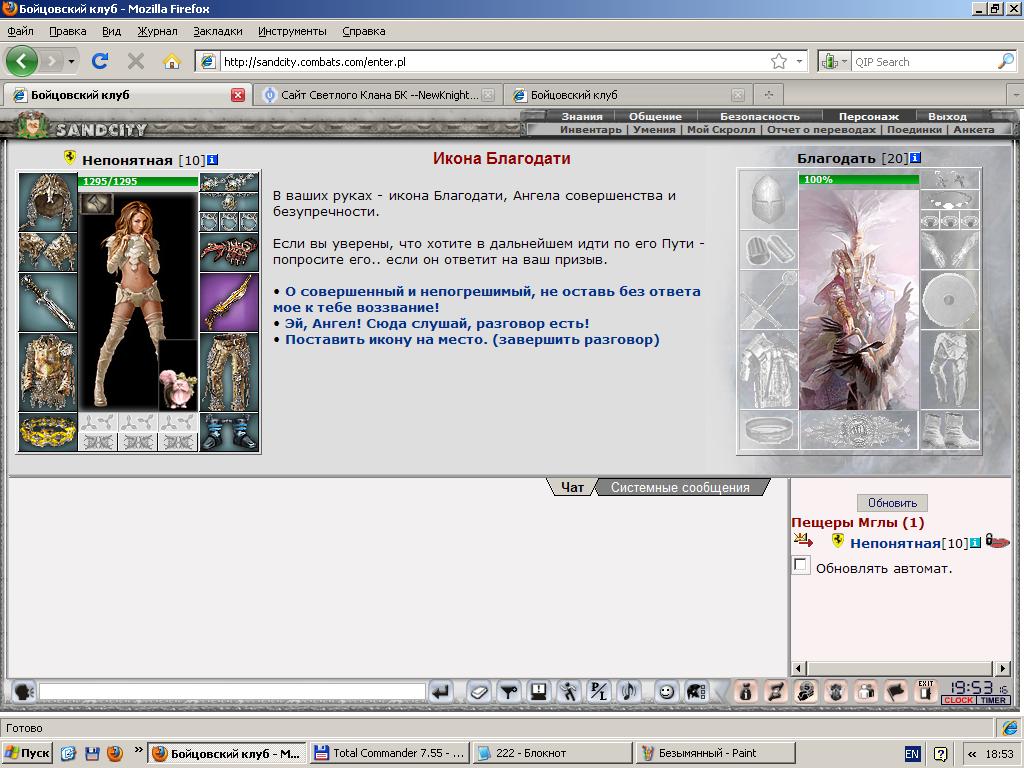This screenshot has height=768, width=1024.
Task: Choose 'О совершенный и непогрешимый' dialogue option
Action: point(487,299)
